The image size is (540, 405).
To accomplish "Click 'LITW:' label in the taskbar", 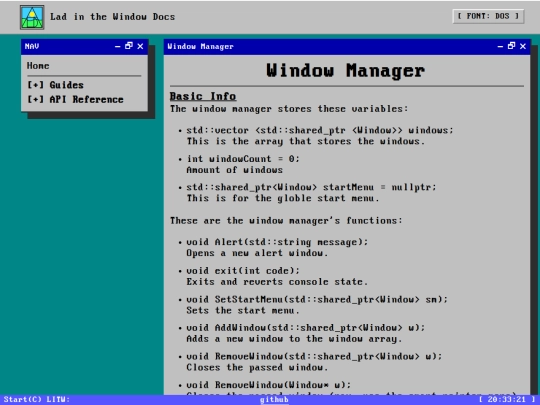I will (58, 399).
